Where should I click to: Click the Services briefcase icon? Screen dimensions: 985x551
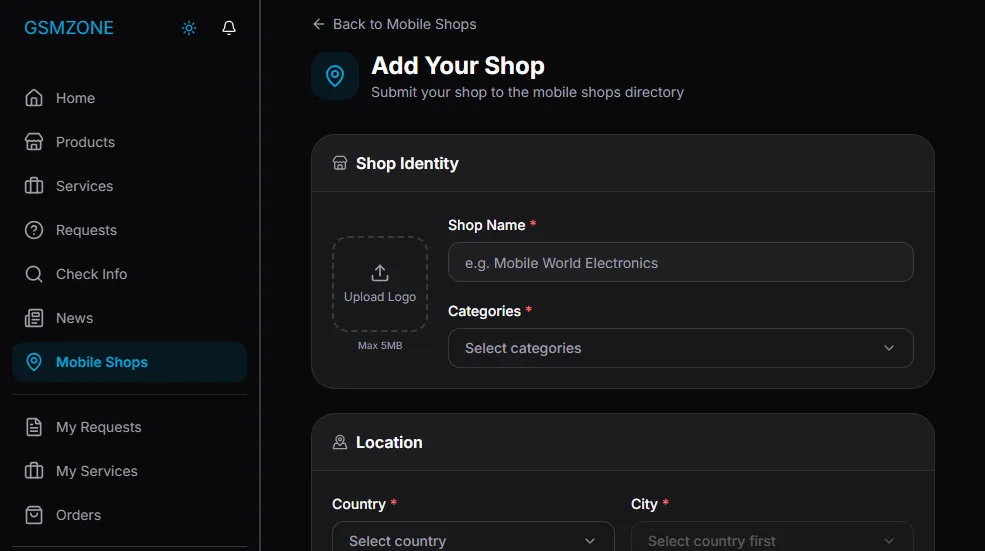click(x=34, y=186)
